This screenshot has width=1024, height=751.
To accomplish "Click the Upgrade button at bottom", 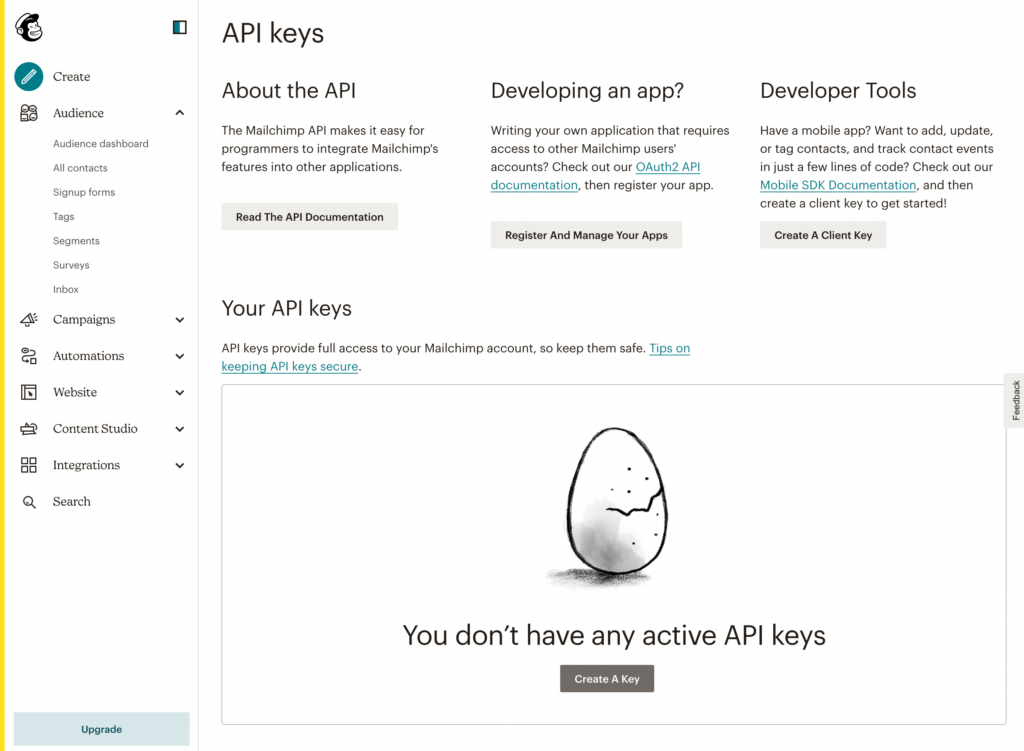I will (101, 729).
